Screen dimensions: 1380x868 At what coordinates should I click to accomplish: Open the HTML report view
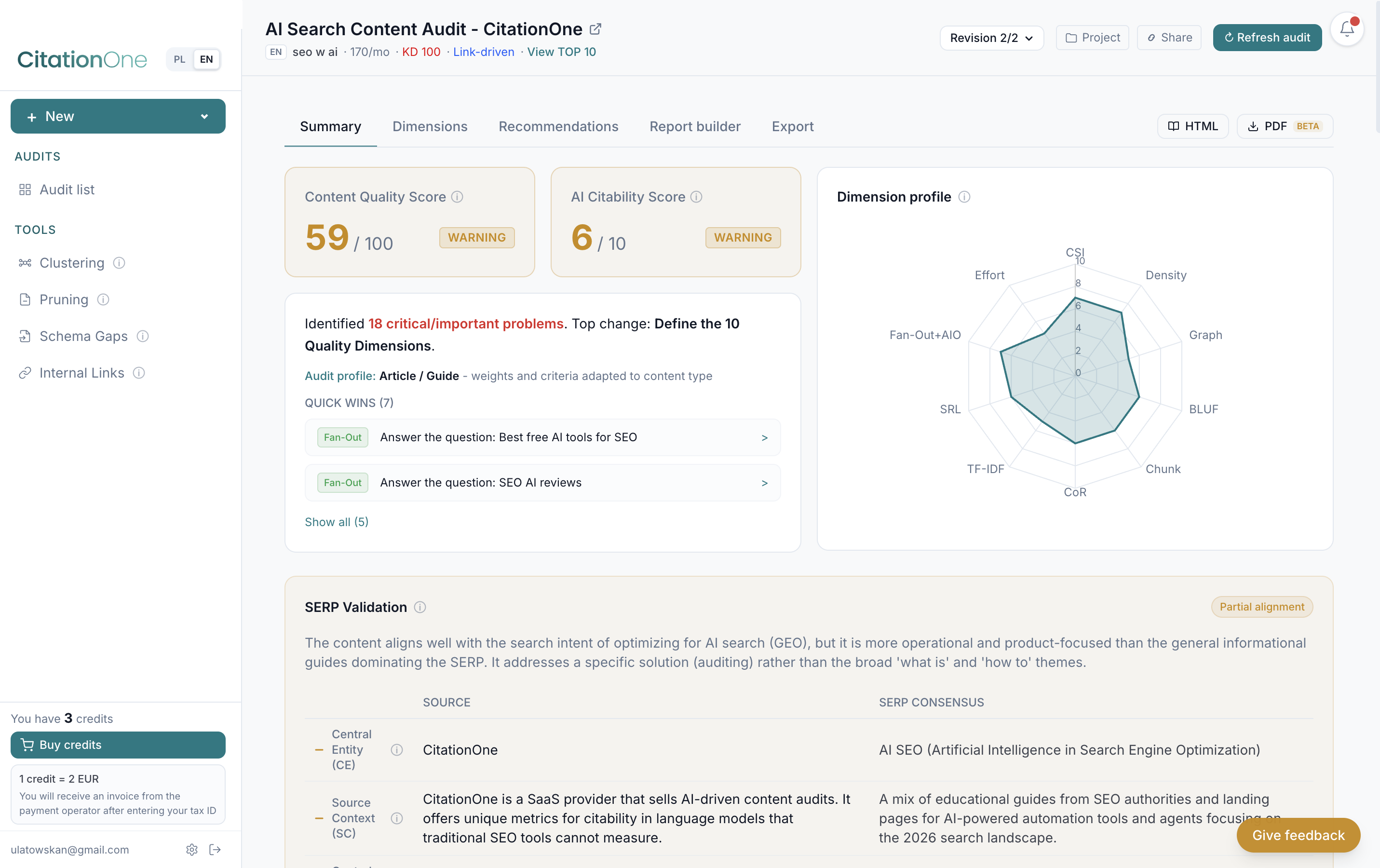click(1192, 126)
